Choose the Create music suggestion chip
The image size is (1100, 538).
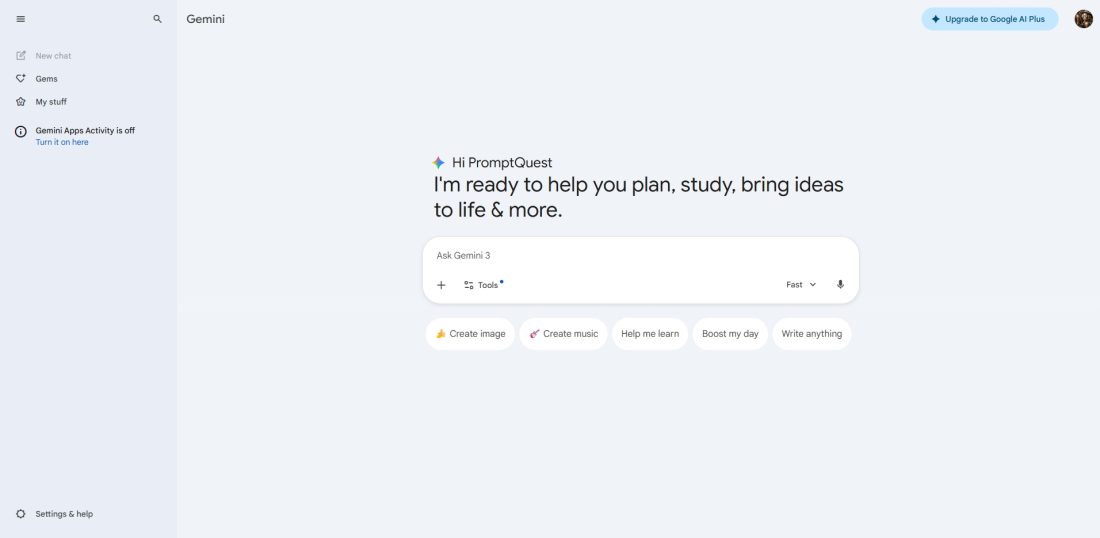563,334
